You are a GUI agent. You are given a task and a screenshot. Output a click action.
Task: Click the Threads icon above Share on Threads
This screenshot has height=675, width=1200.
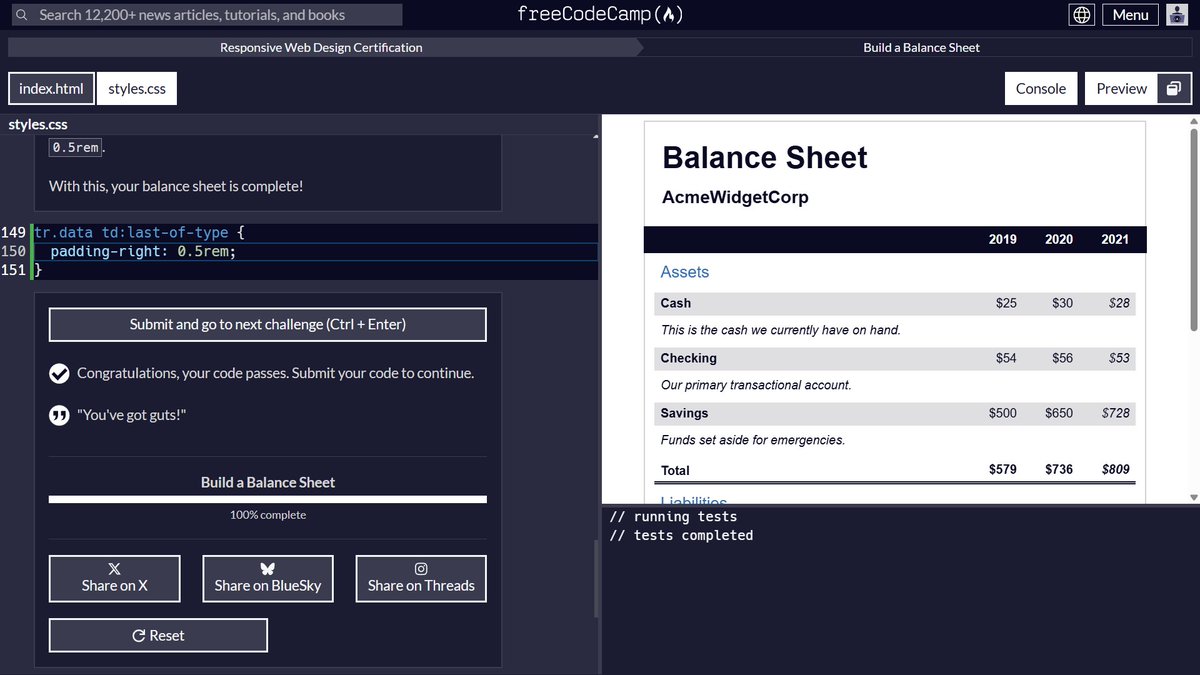[421, 567]
